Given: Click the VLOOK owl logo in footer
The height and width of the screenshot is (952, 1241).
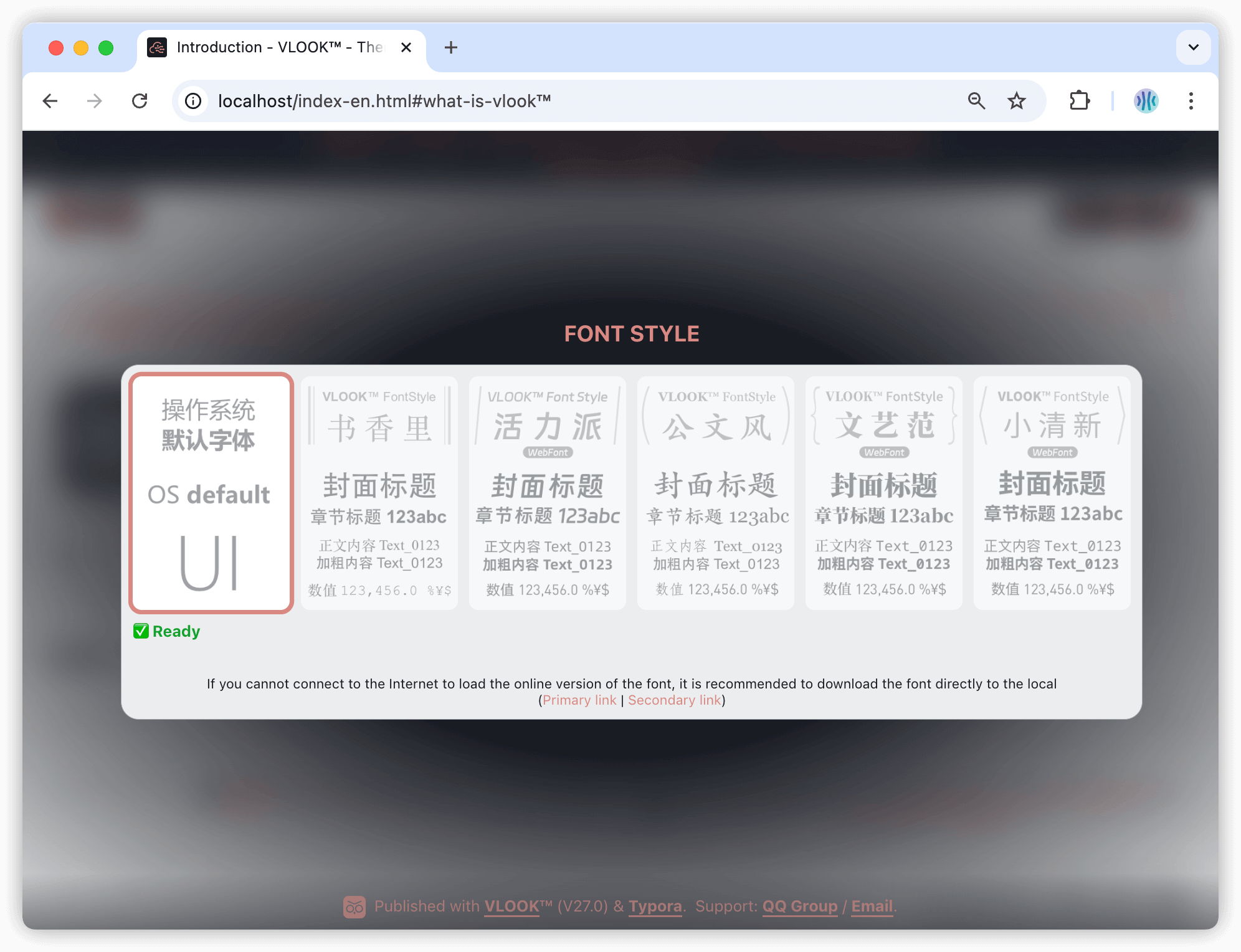Looking at the screenshot, I should 354,907.
